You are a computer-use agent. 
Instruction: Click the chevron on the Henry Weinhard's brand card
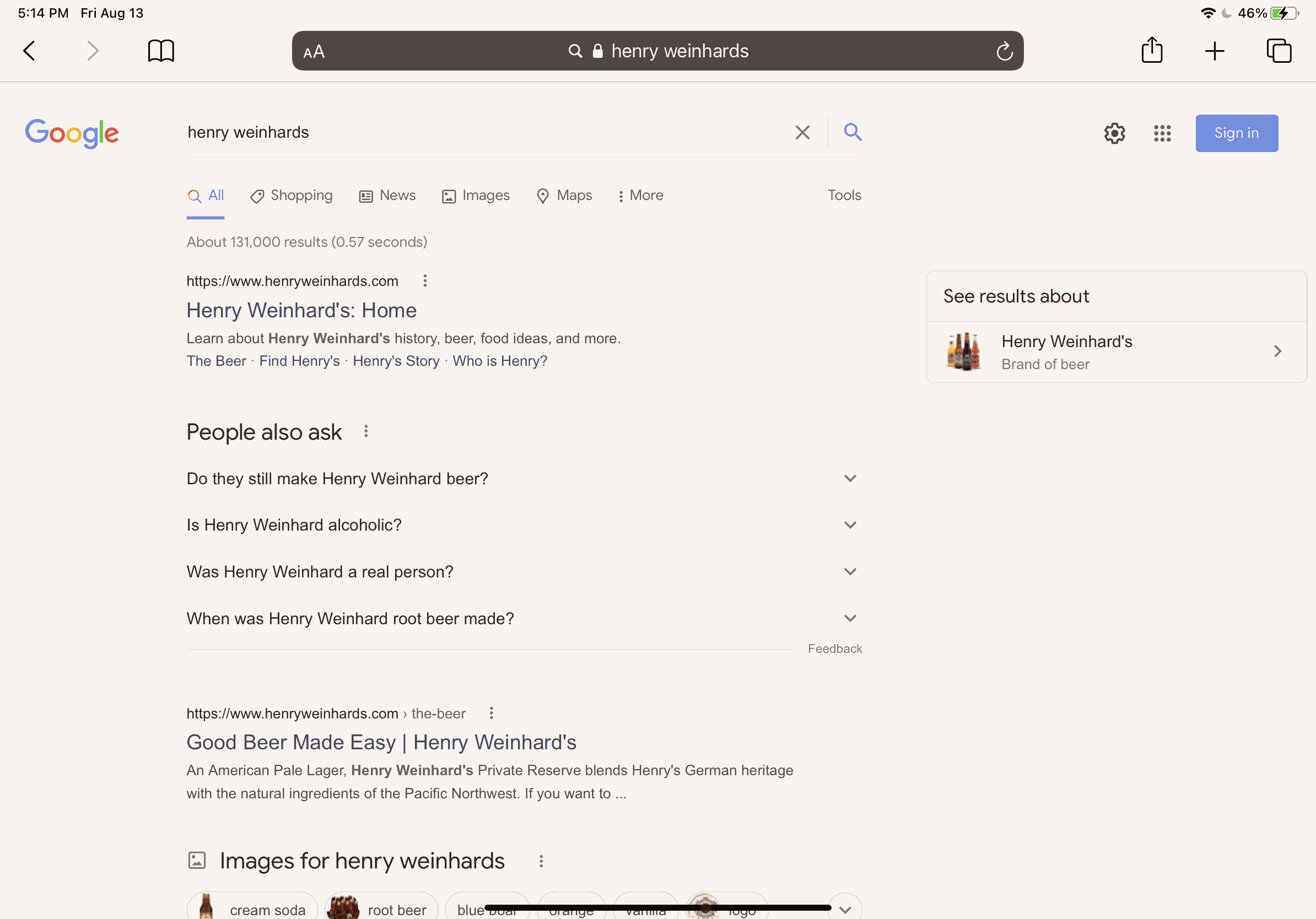(x=1277, y=351)
